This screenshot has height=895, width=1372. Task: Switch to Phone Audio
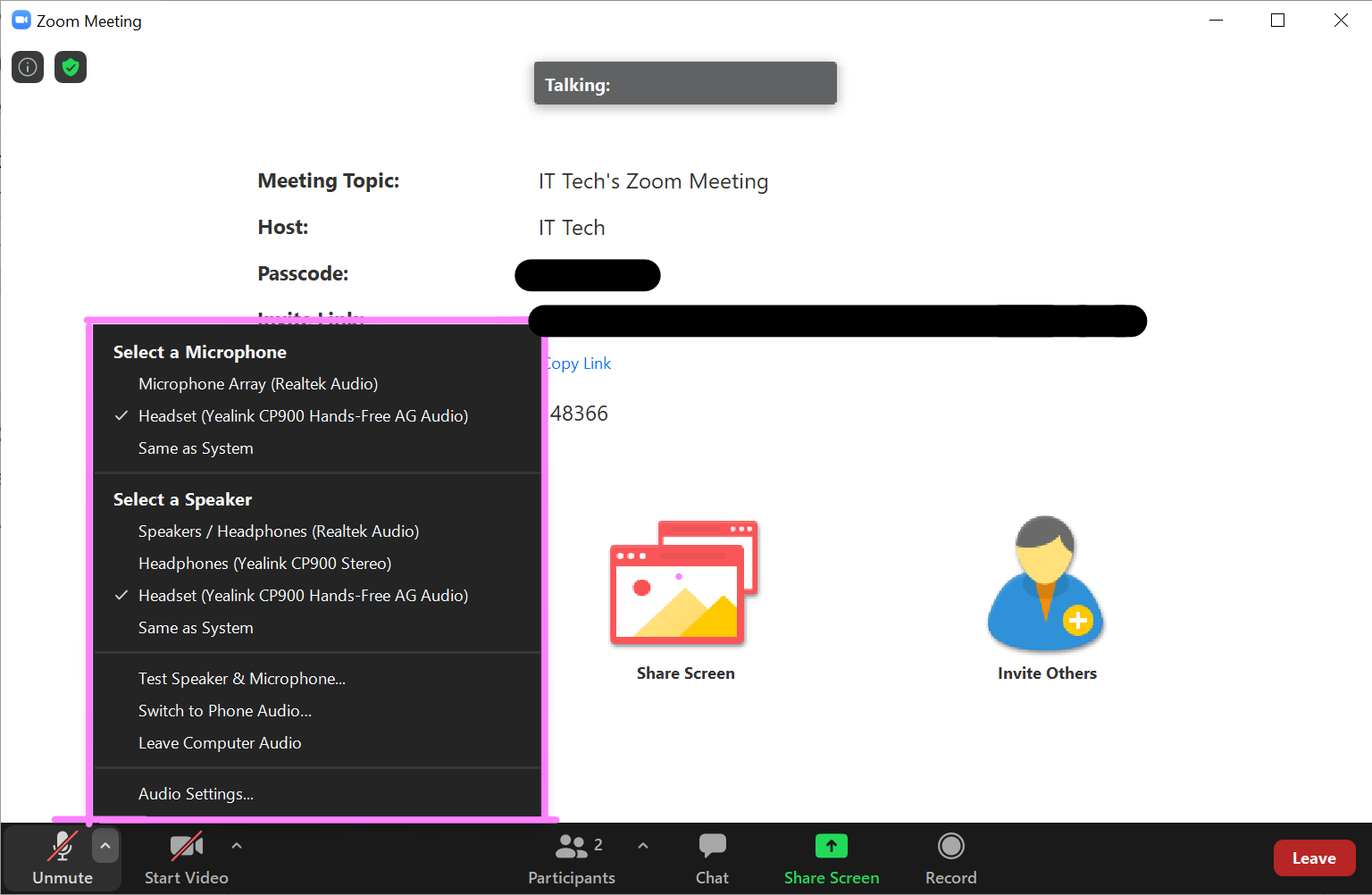coord(317,711)
